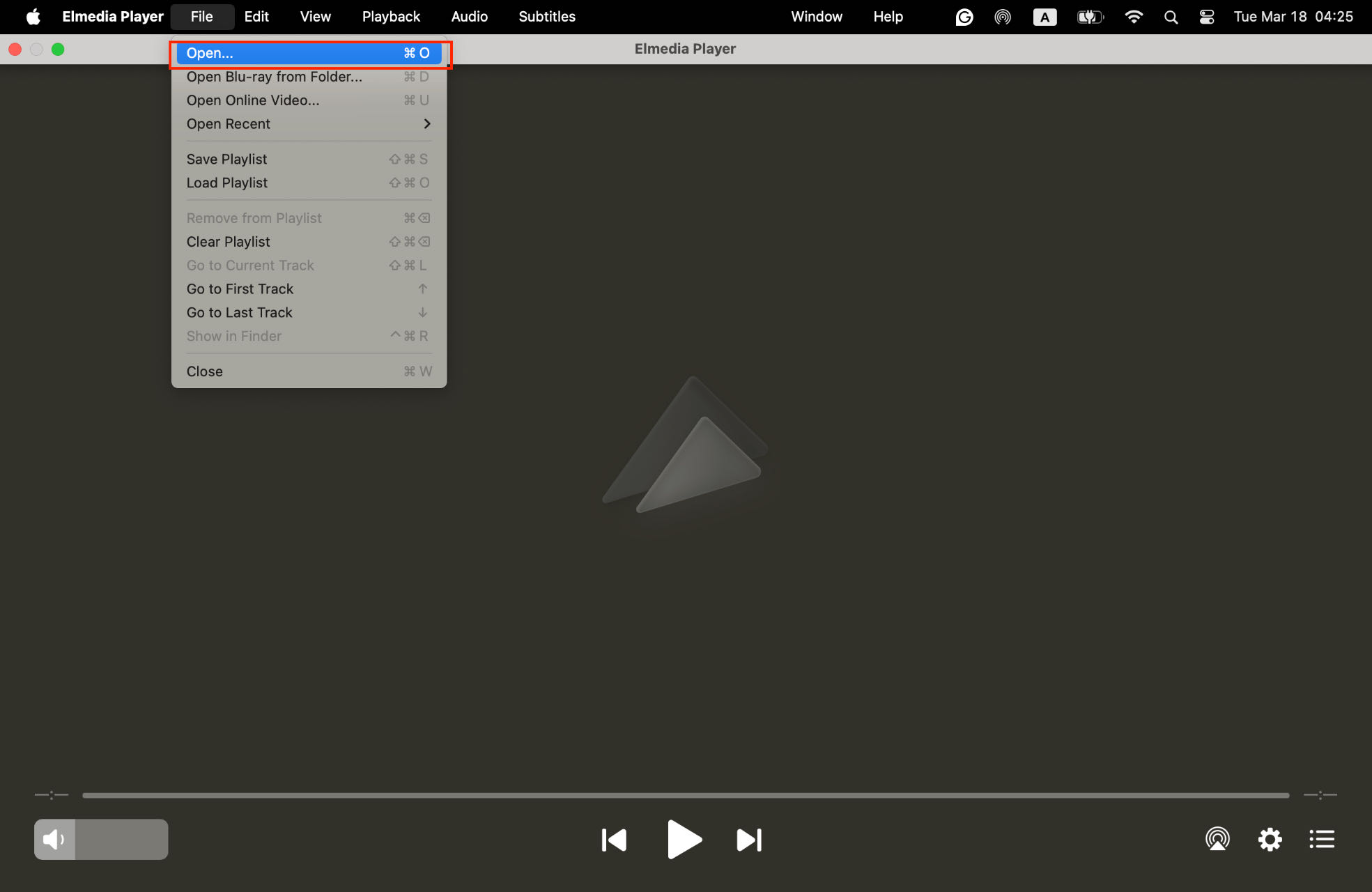Click the red close window button
Image resolution: width=1372 pixels, height=892 pixels.
point(15,49)
